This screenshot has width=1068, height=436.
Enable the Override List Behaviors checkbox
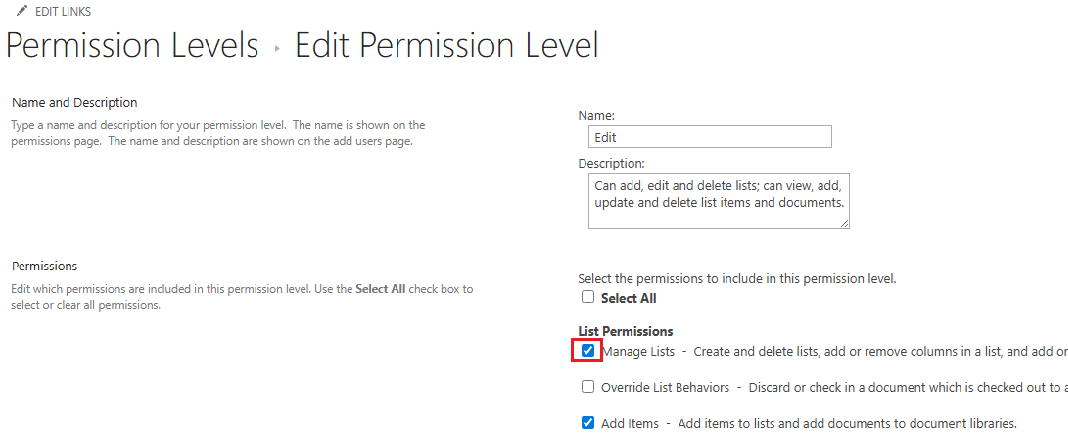click(x=588, y=387)
